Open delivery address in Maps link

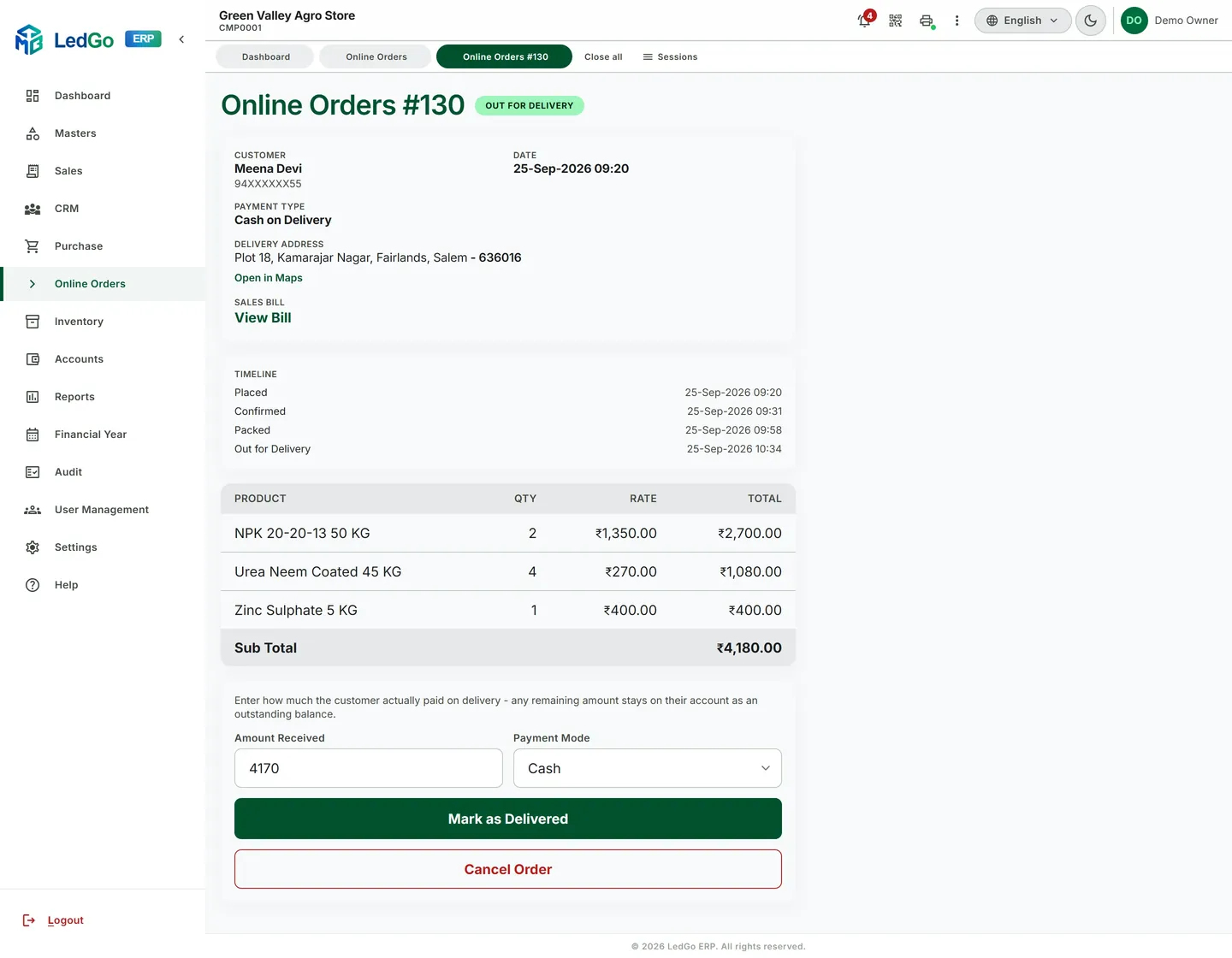pos(269,278)
